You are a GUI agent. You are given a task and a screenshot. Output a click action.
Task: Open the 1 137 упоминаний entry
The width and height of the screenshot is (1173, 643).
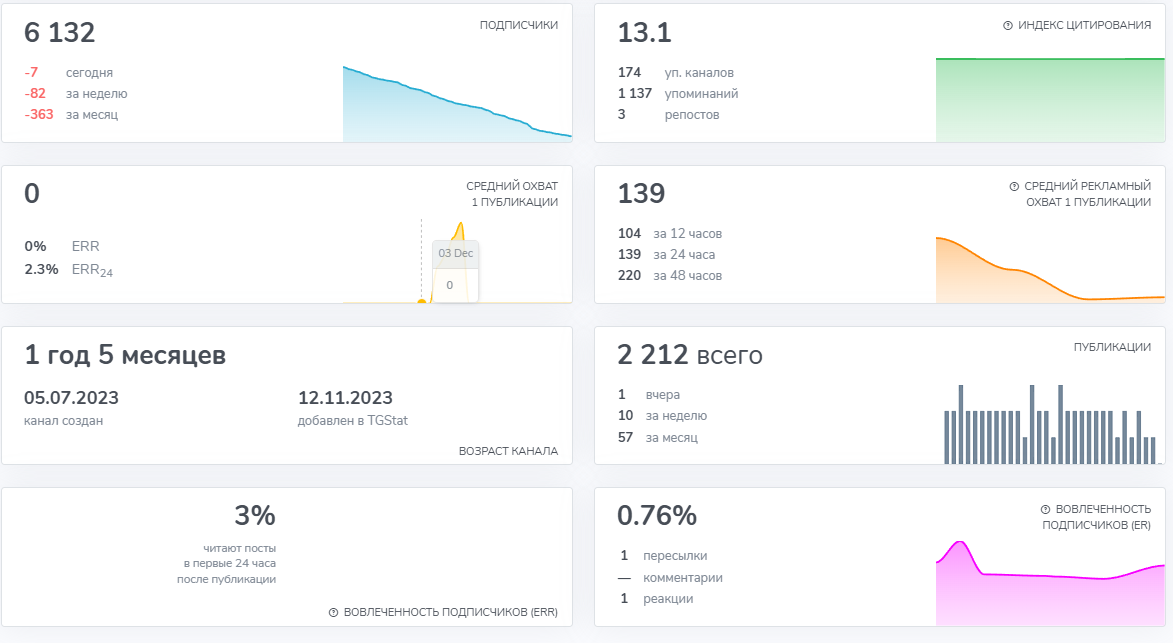coord(678,94)
